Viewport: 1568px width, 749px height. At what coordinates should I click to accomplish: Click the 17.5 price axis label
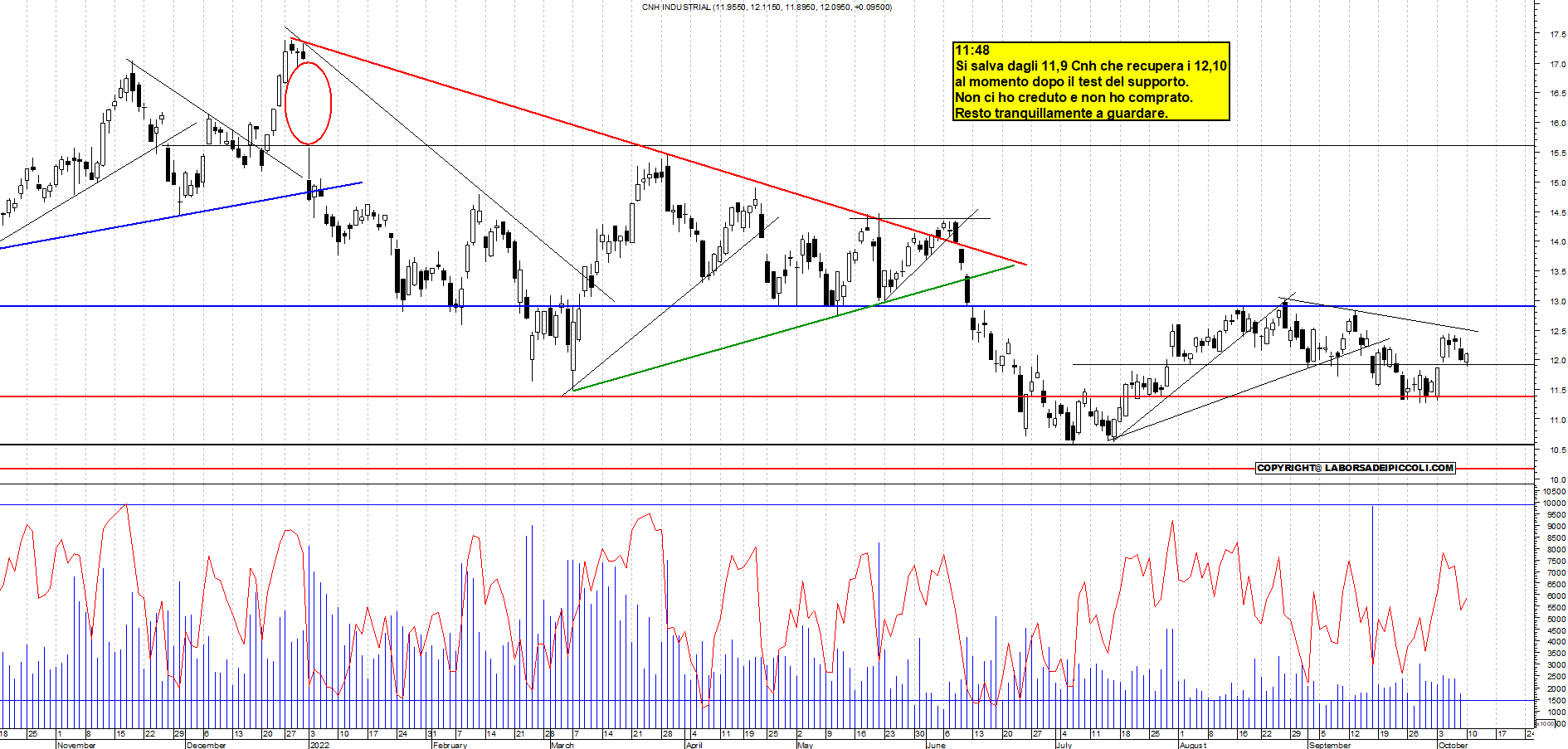1557,35
